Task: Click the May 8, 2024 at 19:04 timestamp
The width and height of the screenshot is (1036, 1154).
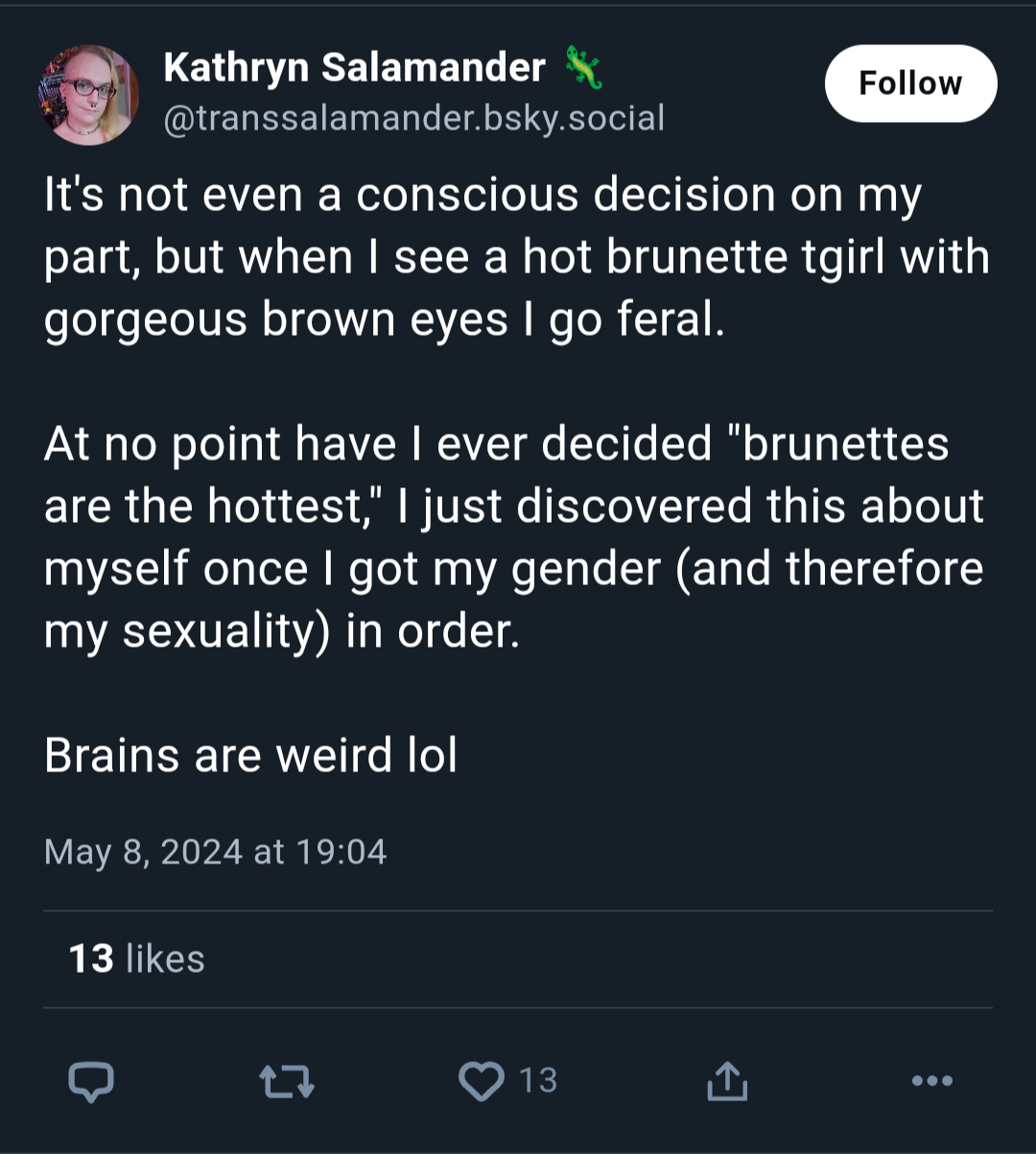Action: pyautogui.click(x=216, y=852)
